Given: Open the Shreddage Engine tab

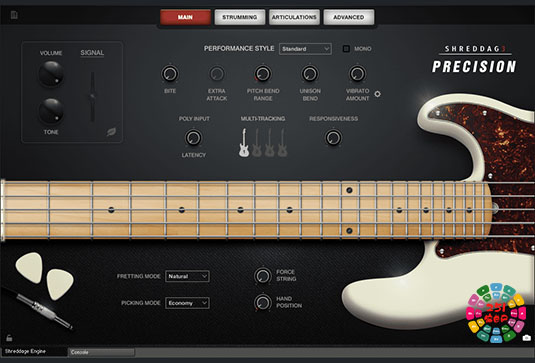Looking at the screenshot, I should [x=34, y=351].
